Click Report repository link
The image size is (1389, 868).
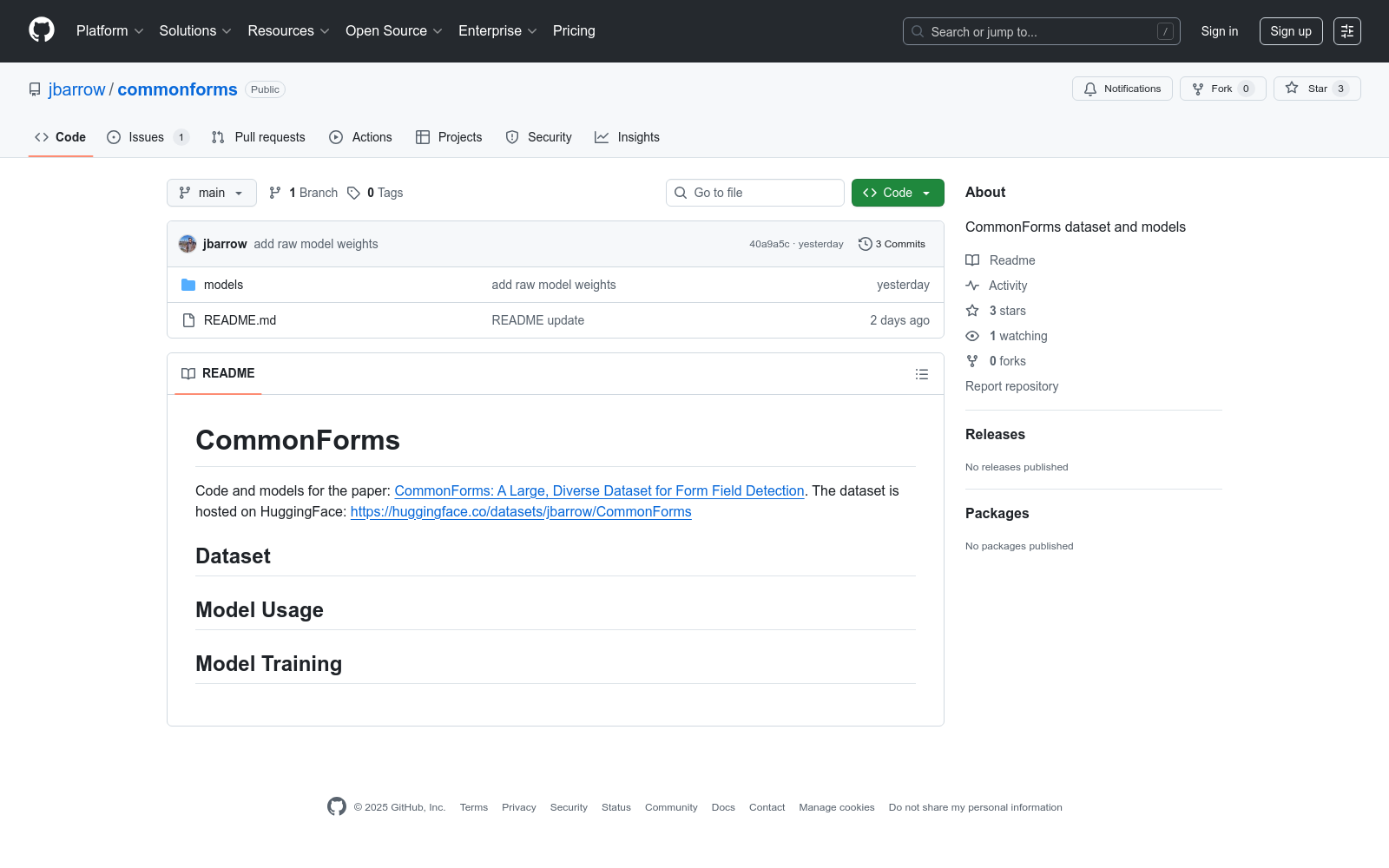tap(1011, 386)
